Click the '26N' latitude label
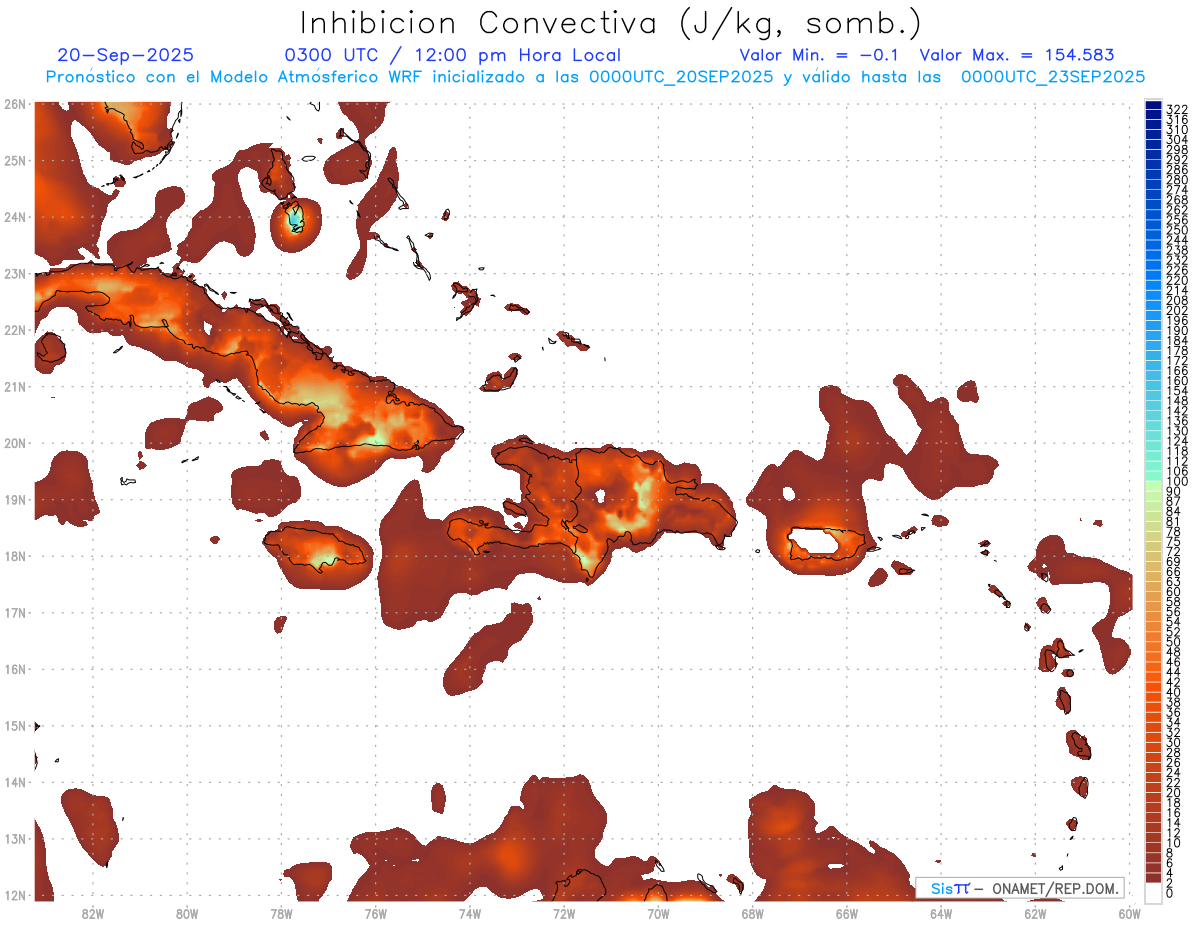The image size is (1200, 927). (14, 104)
